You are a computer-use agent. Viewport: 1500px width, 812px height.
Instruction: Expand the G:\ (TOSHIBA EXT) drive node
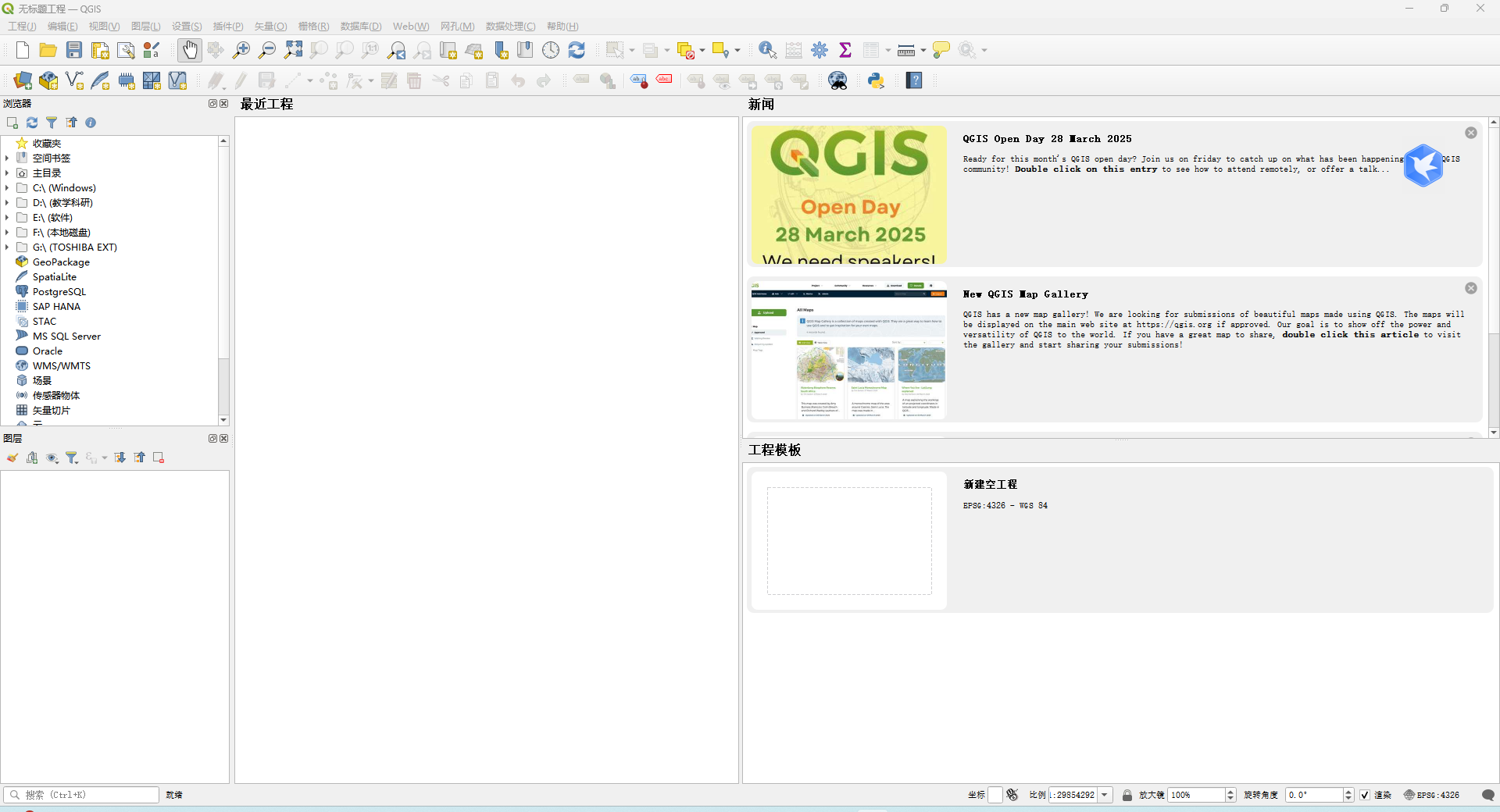(x=7, y=247)
